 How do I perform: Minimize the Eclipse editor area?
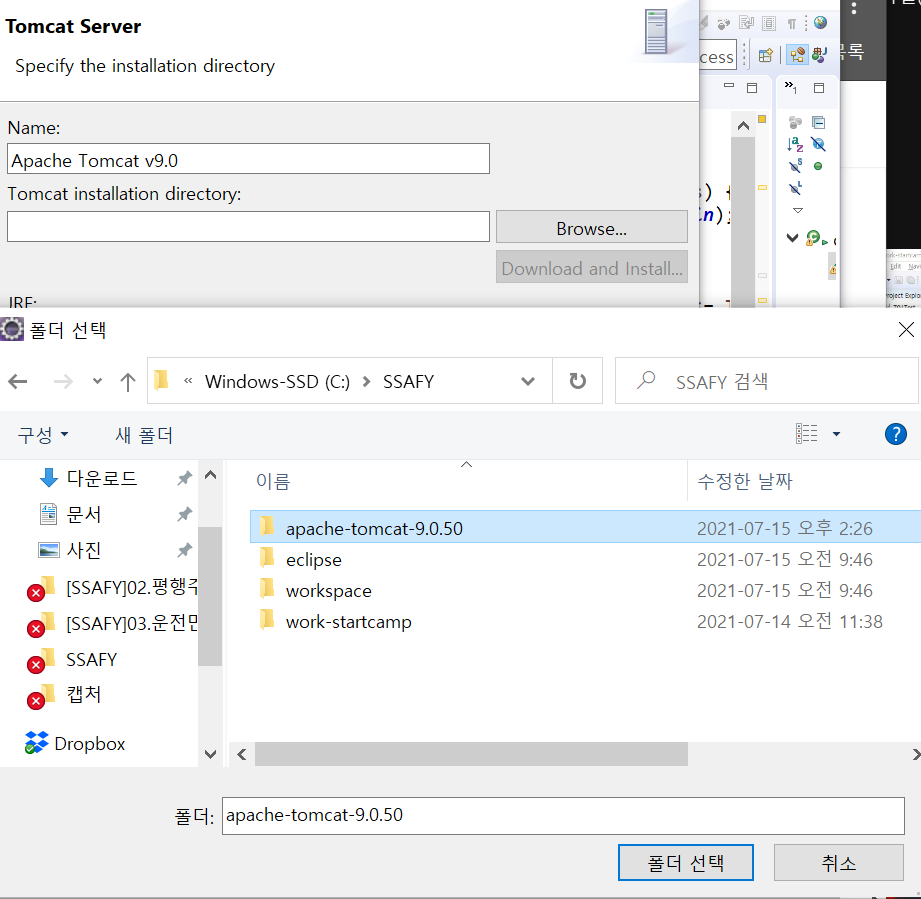tap(729, 86)
